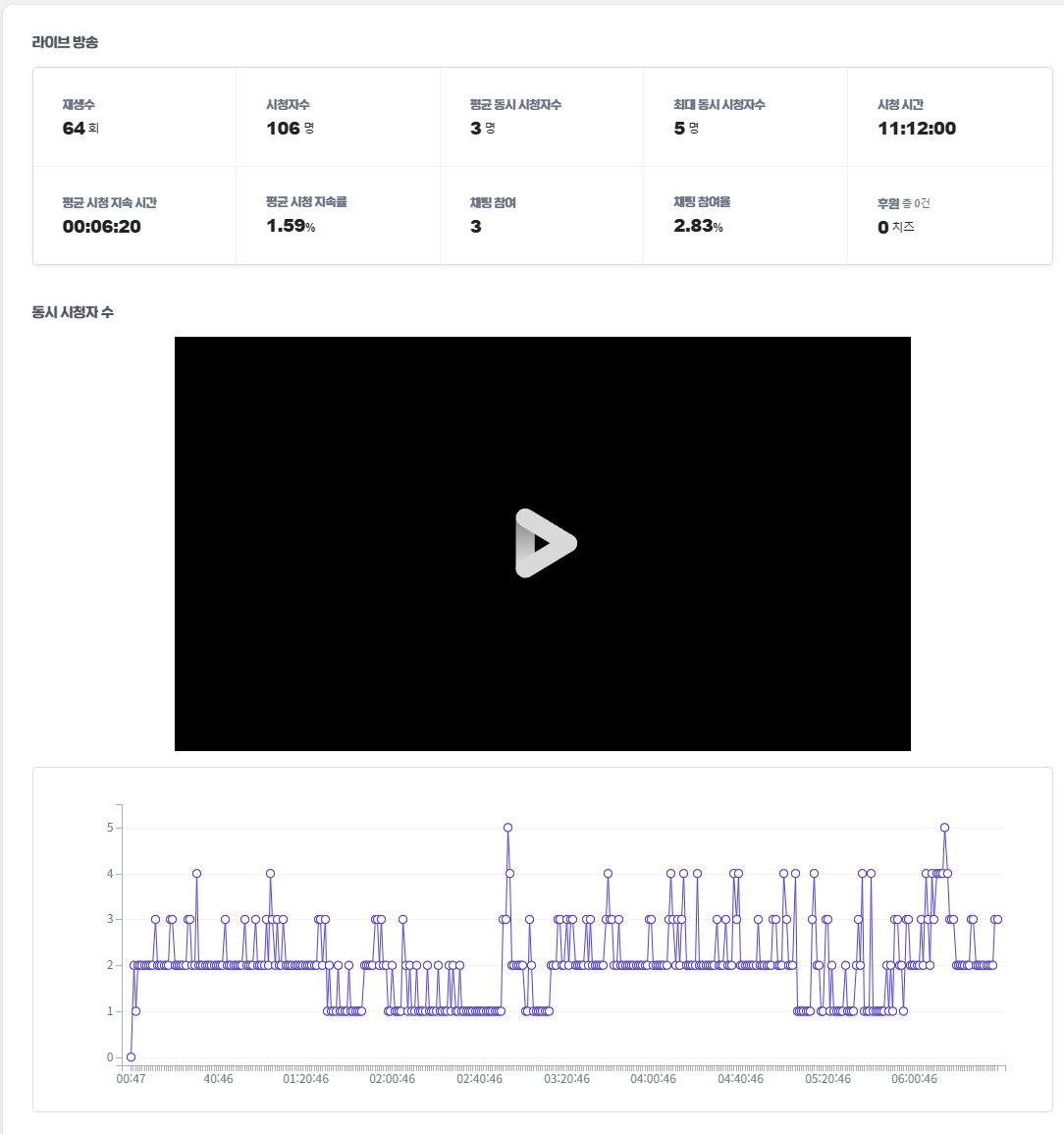Screen dimensions: 1064x1134
Task: Click the 40:46 x-axis label
Action: (218, 1079)
